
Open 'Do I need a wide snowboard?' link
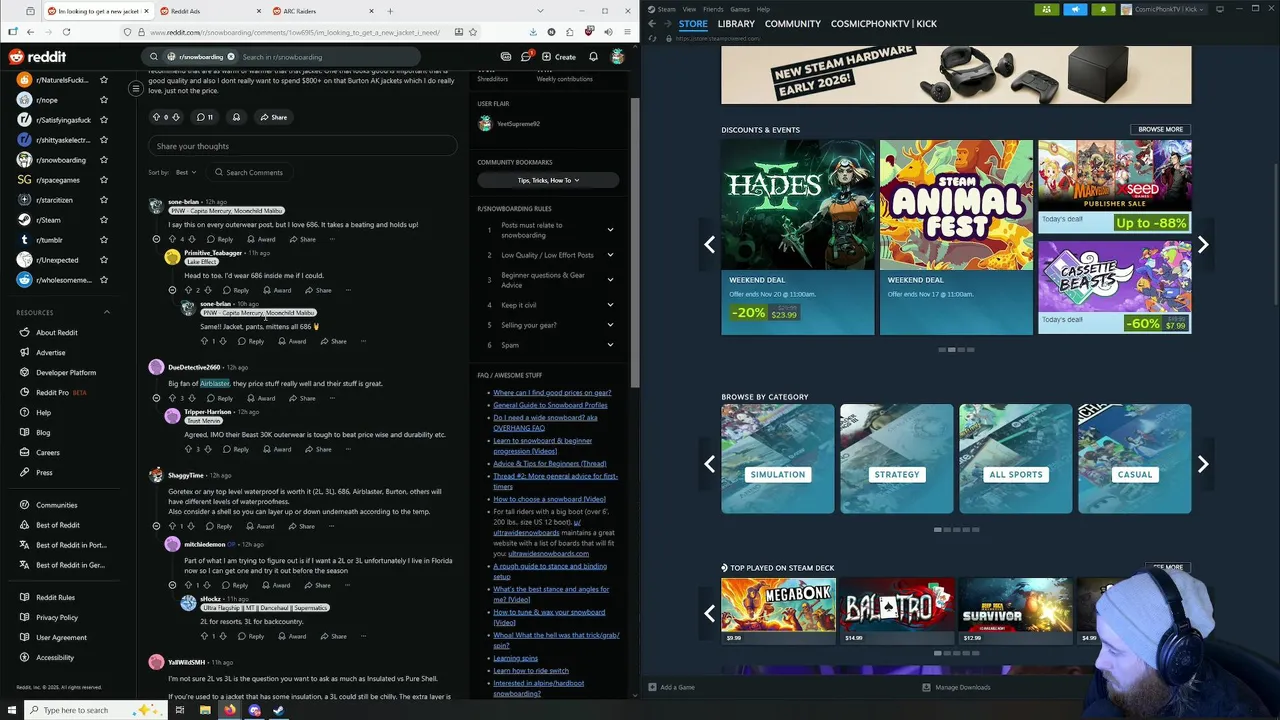click(x=545, y=422)
